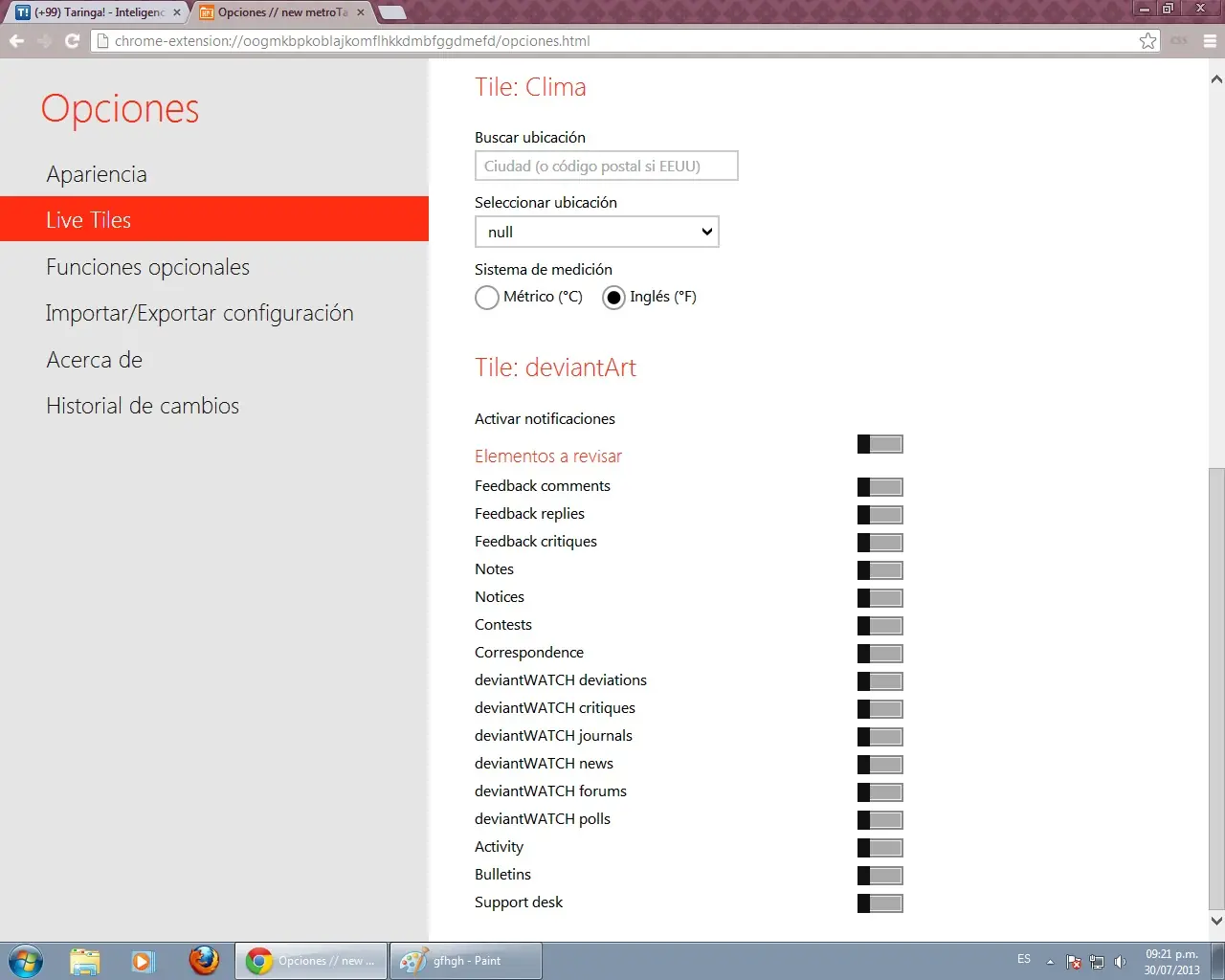Expand the Seleccionar ubicación dropdown
This screenshot has height=980, width=1225.
coord(596,232)
